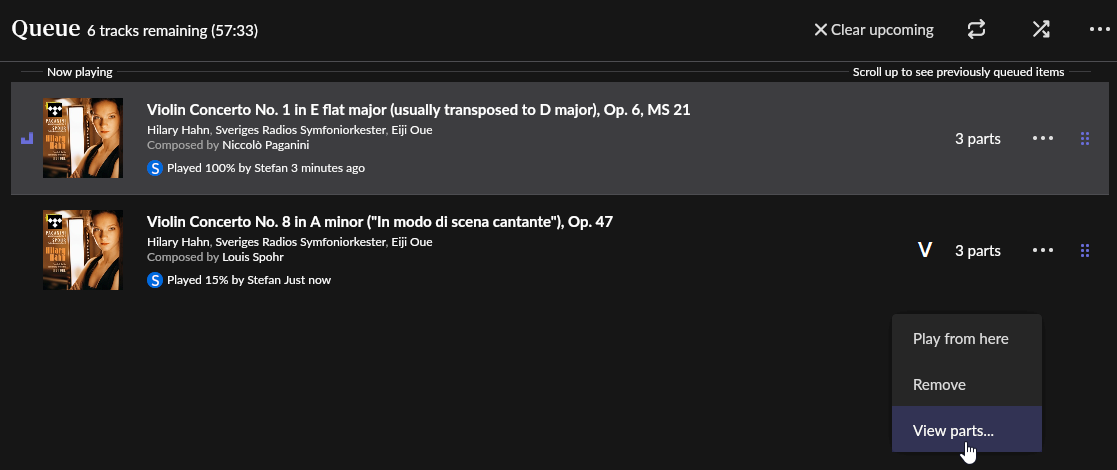Expand 3 parts of Violin Concerto No. 8

(977, 251)
